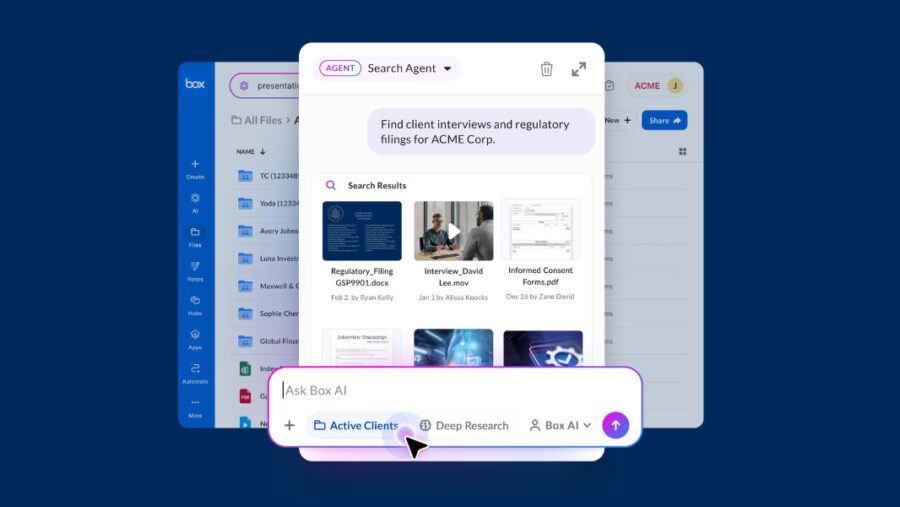Open More options in the sidebar
Screen dimensions: 900x507
pyautogui.click(x=195, y=408)
